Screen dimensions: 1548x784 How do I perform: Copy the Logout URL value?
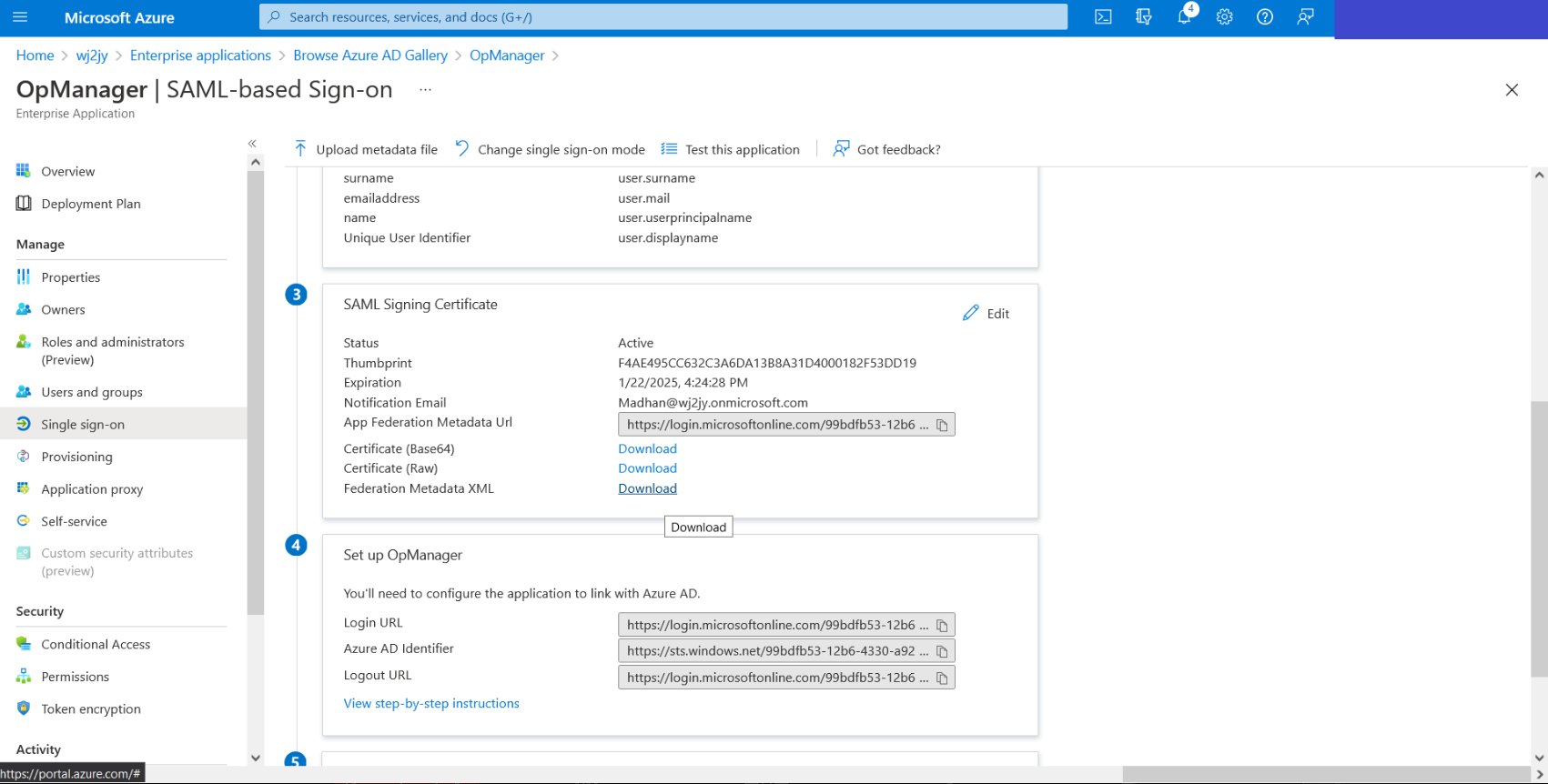942,678
